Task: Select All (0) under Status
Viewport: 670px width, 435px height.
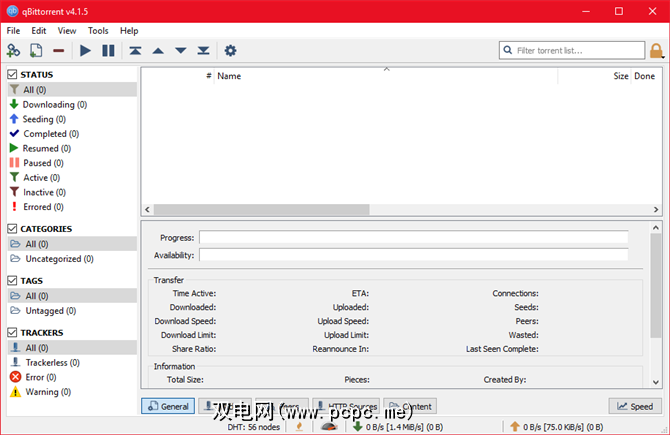Action: pos(72,90)
